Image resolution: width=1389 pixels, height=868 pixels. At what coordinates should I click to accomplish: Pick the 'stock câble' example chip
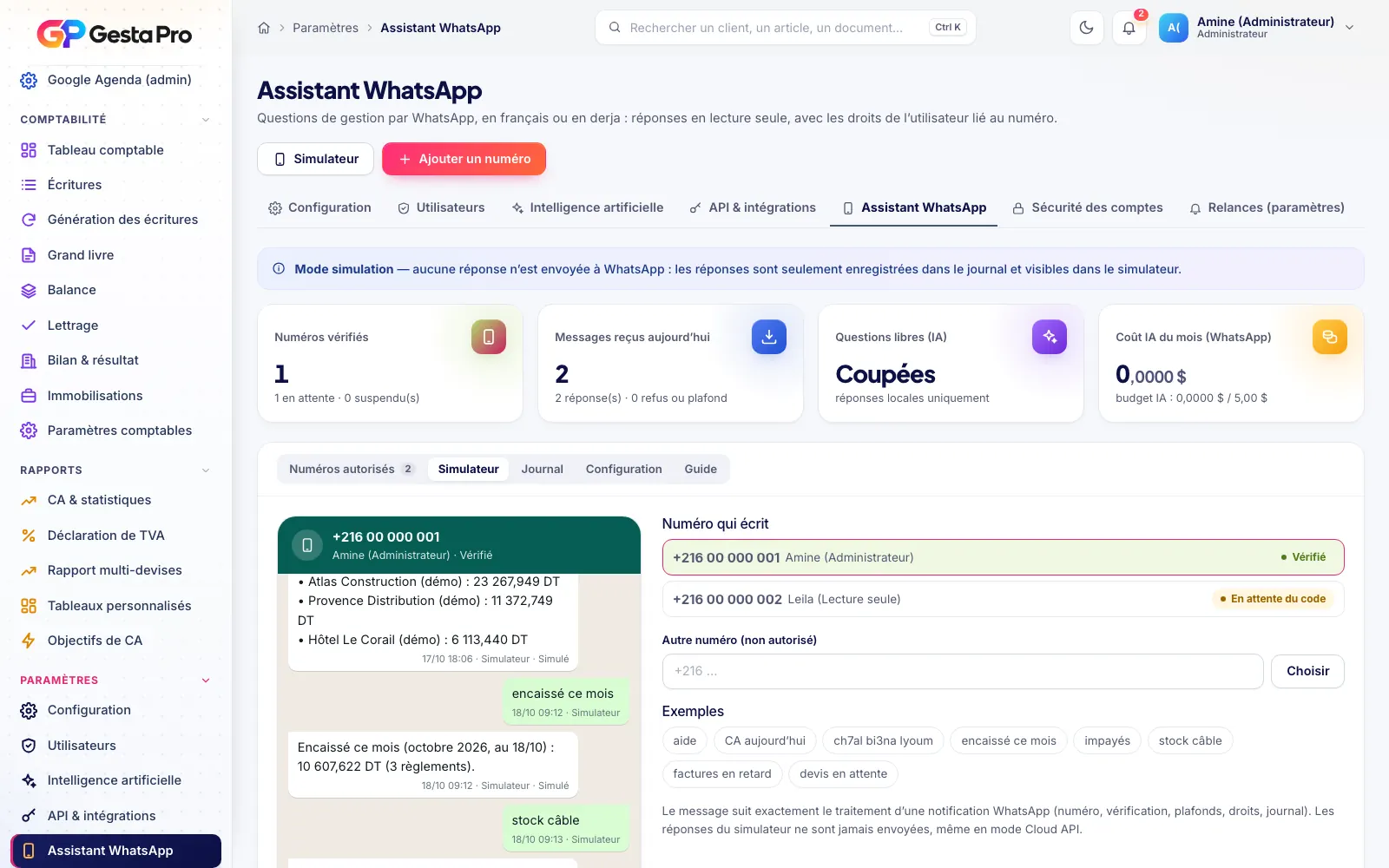(x=1190, y=740)
